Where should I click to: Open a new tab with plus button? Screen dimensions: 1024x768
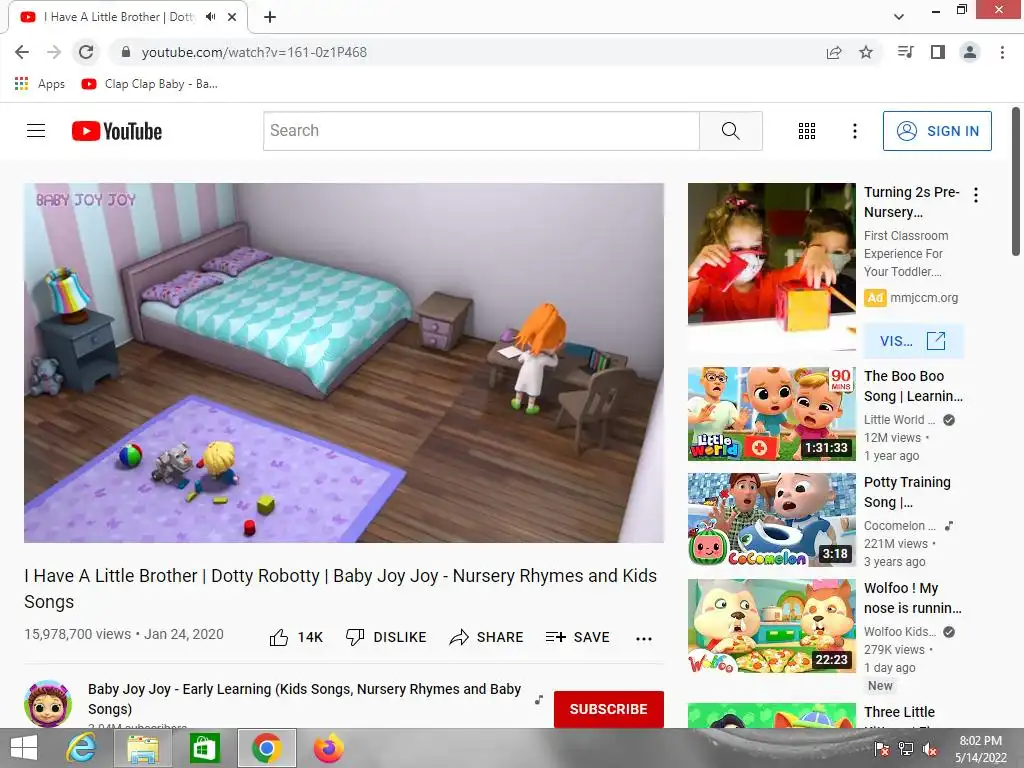point(270,17)
